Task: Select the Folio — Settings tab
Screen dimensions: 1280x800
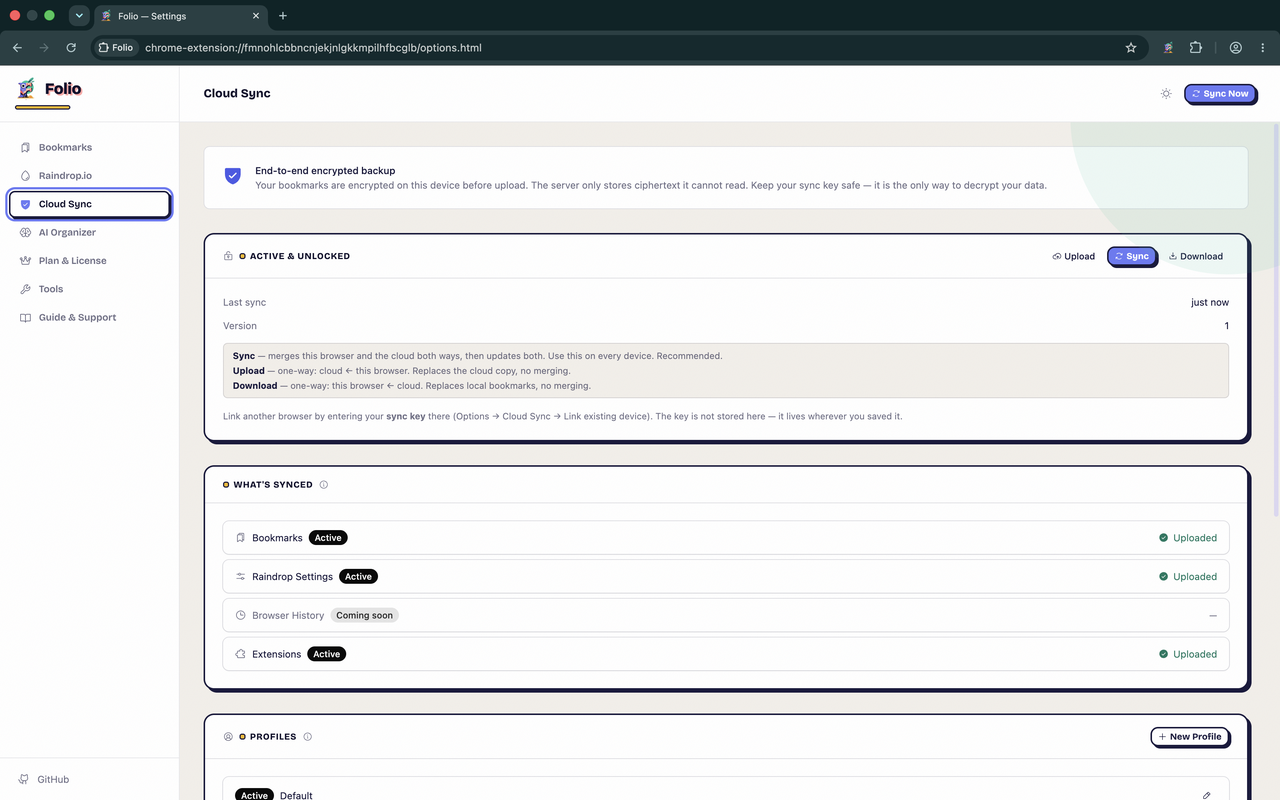Action: (x=180, y=16)
